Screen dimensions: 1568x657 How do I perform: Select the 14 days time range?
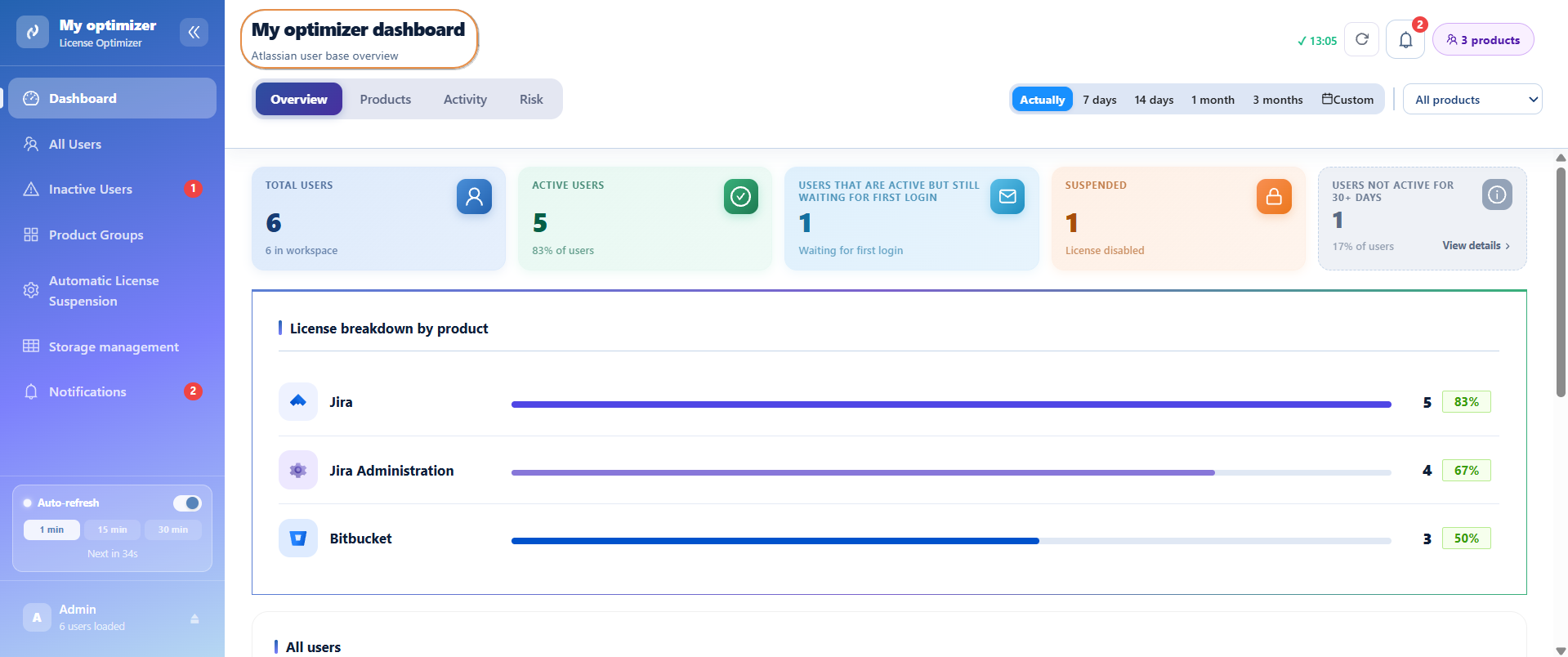click(1154, 100)
